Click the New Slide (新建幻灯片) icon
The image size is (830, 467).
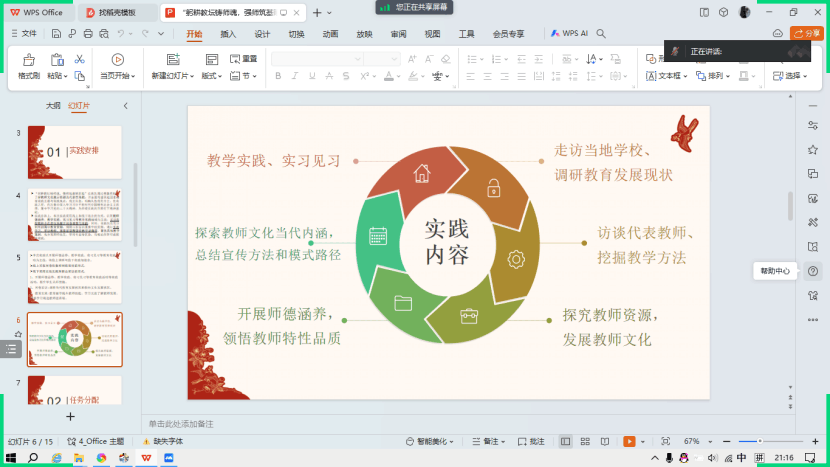click(174, 60)
